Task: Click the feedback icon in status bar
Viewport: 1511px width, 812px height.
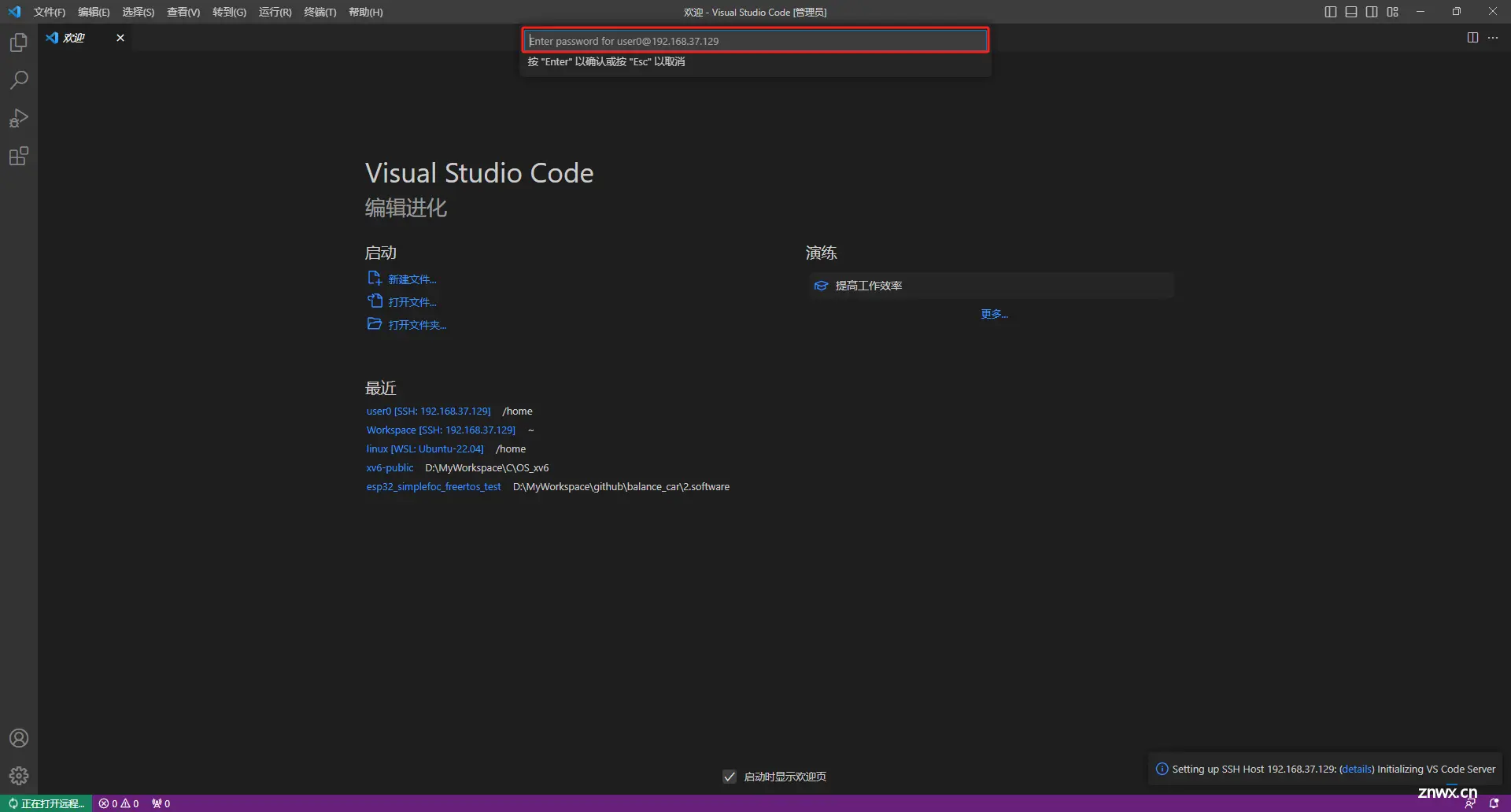Action: coord(1469,803)
